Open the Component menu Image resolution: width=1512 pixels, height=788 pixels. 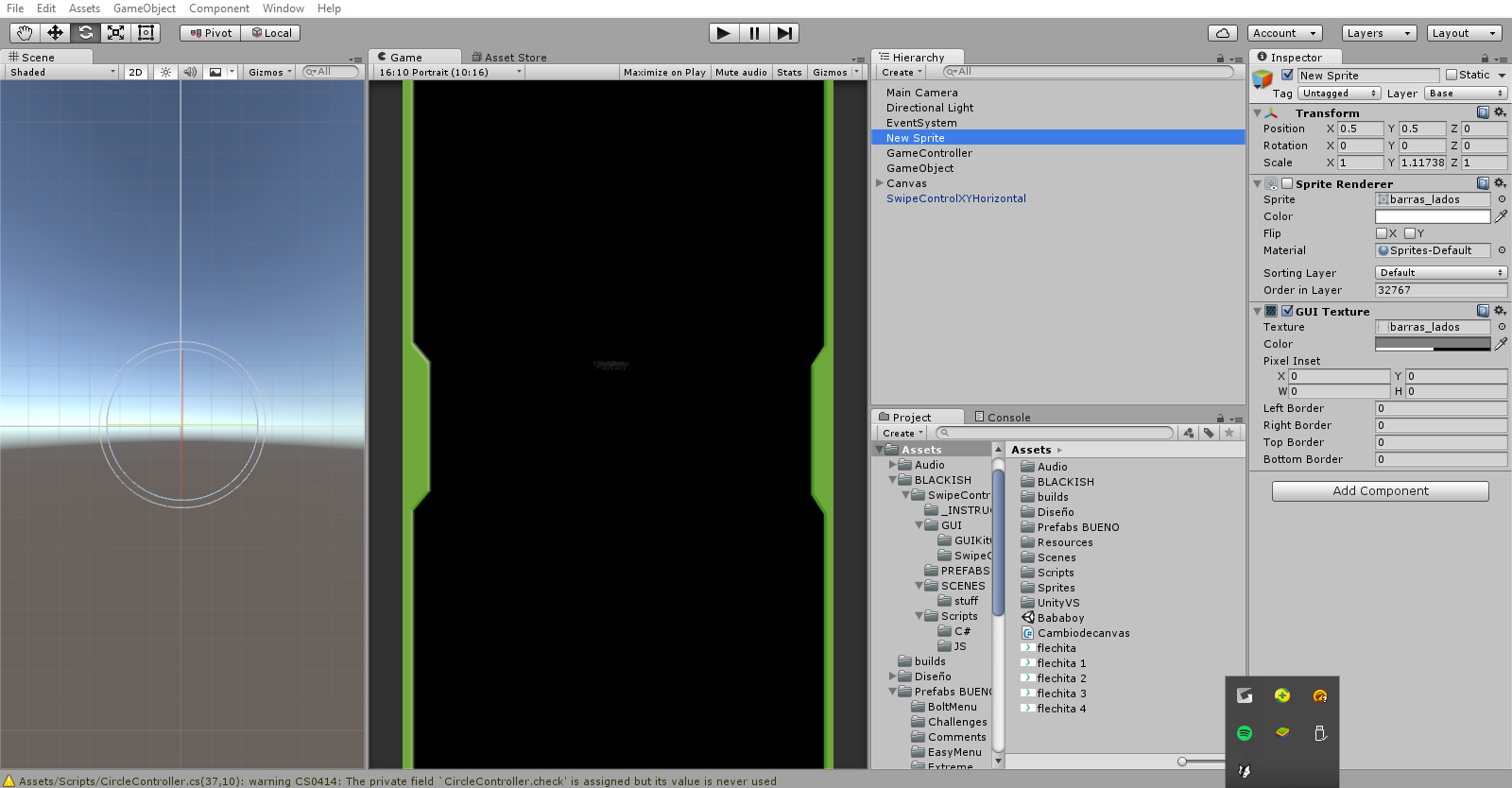(x=219, y=9)
